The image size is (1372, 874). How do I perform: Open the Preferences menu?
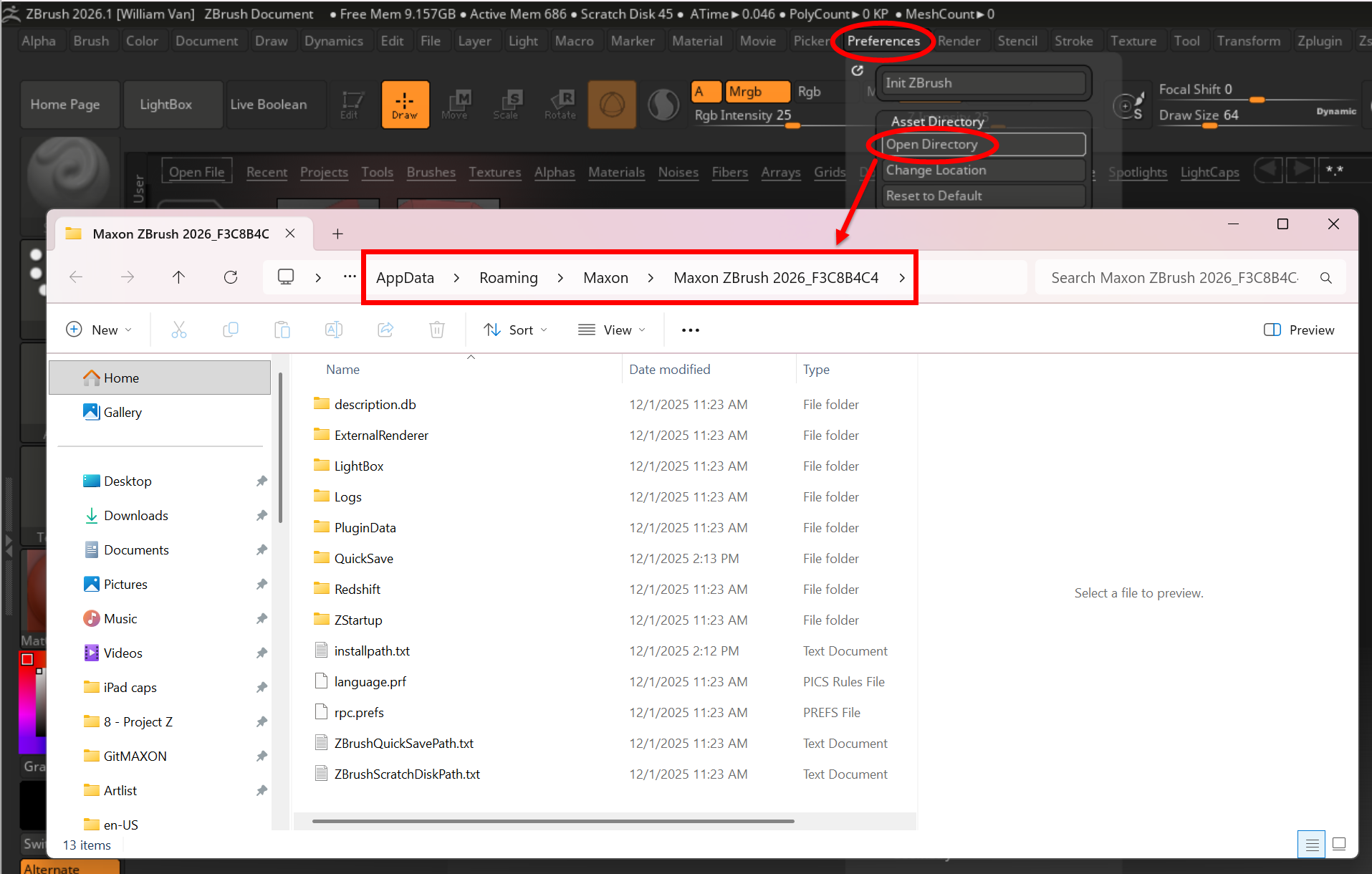883,41
